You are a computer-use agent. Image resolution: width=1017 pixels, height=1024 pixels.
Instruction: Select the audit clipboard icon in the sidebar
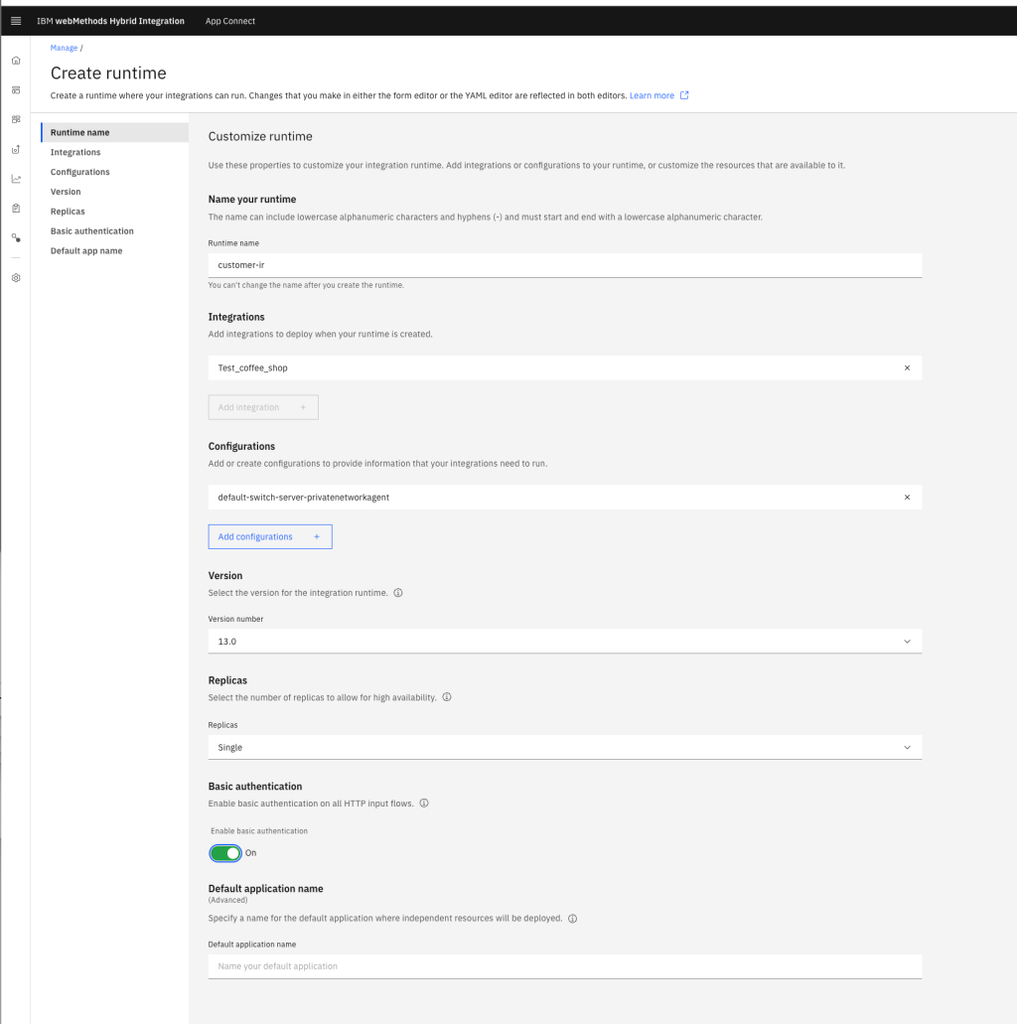coord(15,207)
